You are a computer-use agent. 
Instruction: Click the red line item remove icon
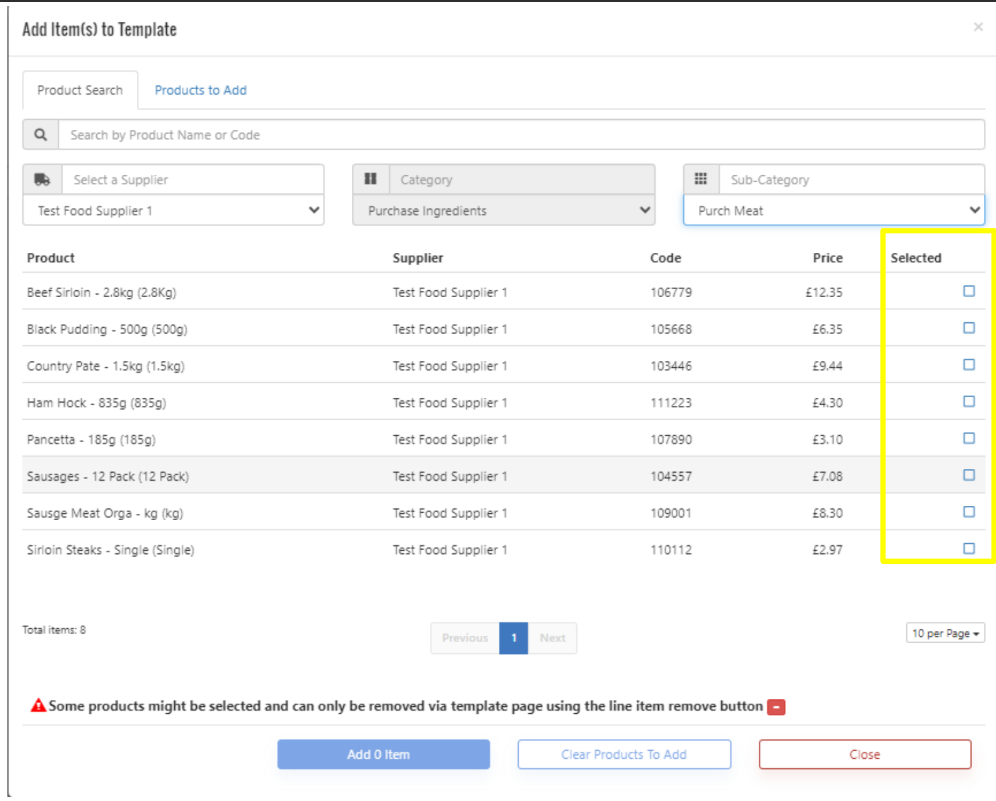click(x=776, y=707)
